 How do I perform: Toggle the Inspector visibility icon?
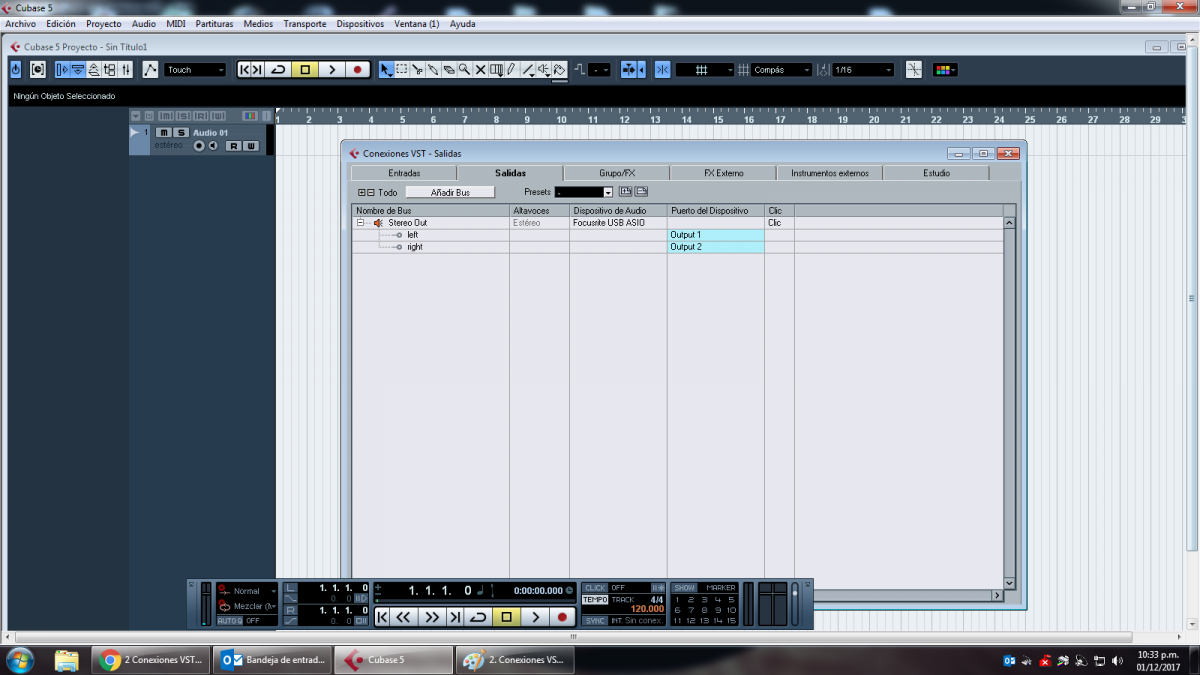(x=64, y=69)
